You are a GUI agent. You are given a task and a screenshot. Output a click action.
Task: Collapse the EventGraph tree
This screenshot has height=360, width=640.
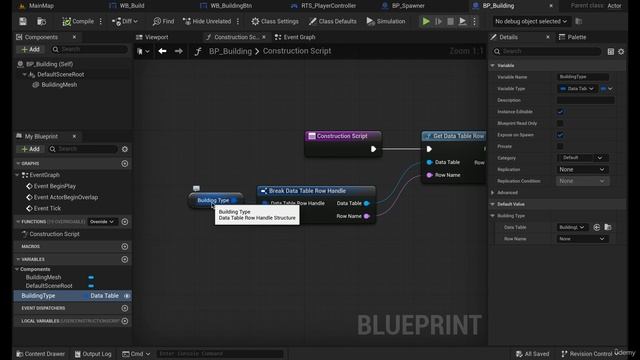(17, 175)
